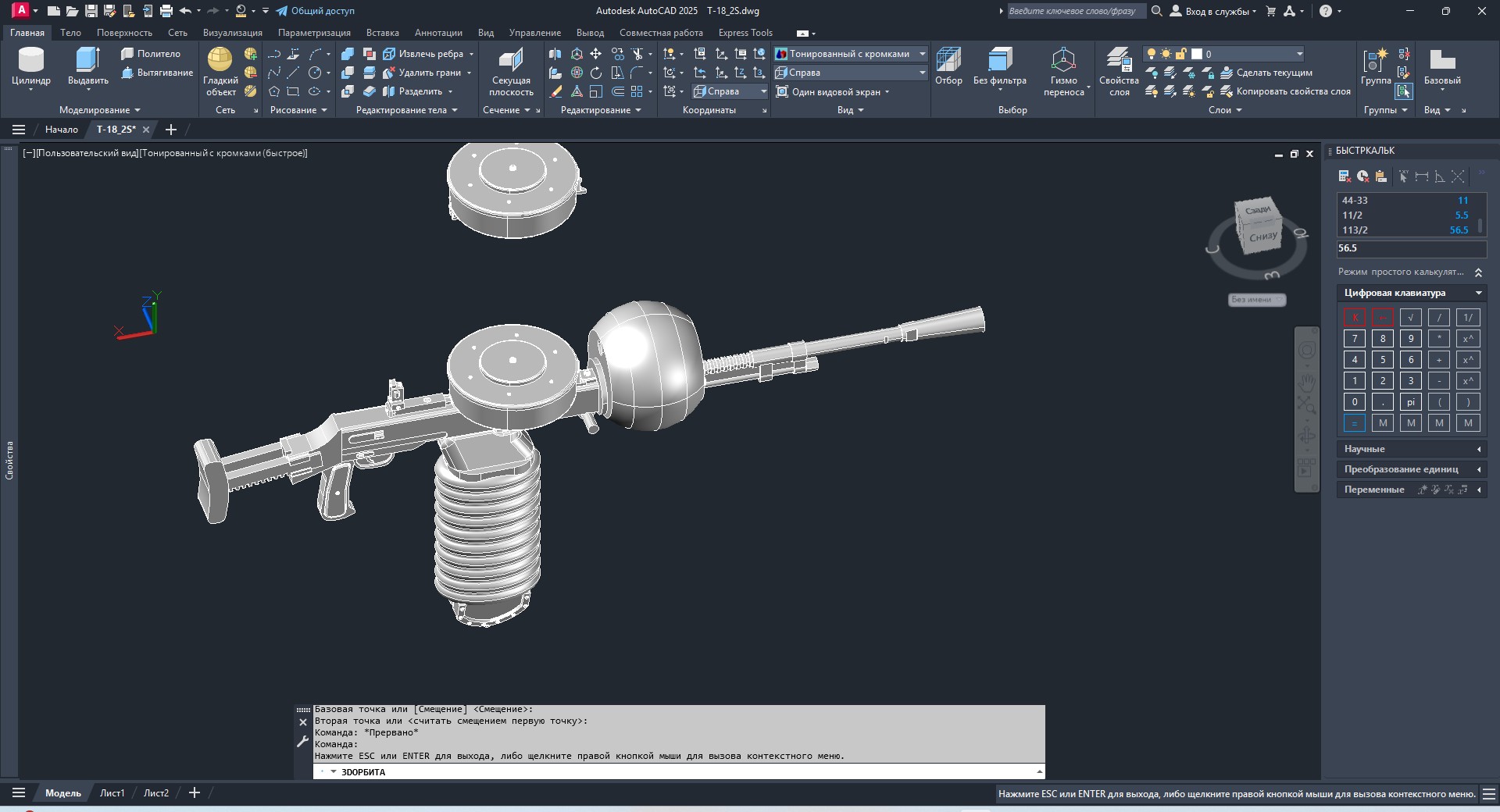1500x812 pixels.
Task: Click the Свойства слоя layer properties icon
Action: [1119, 71]
